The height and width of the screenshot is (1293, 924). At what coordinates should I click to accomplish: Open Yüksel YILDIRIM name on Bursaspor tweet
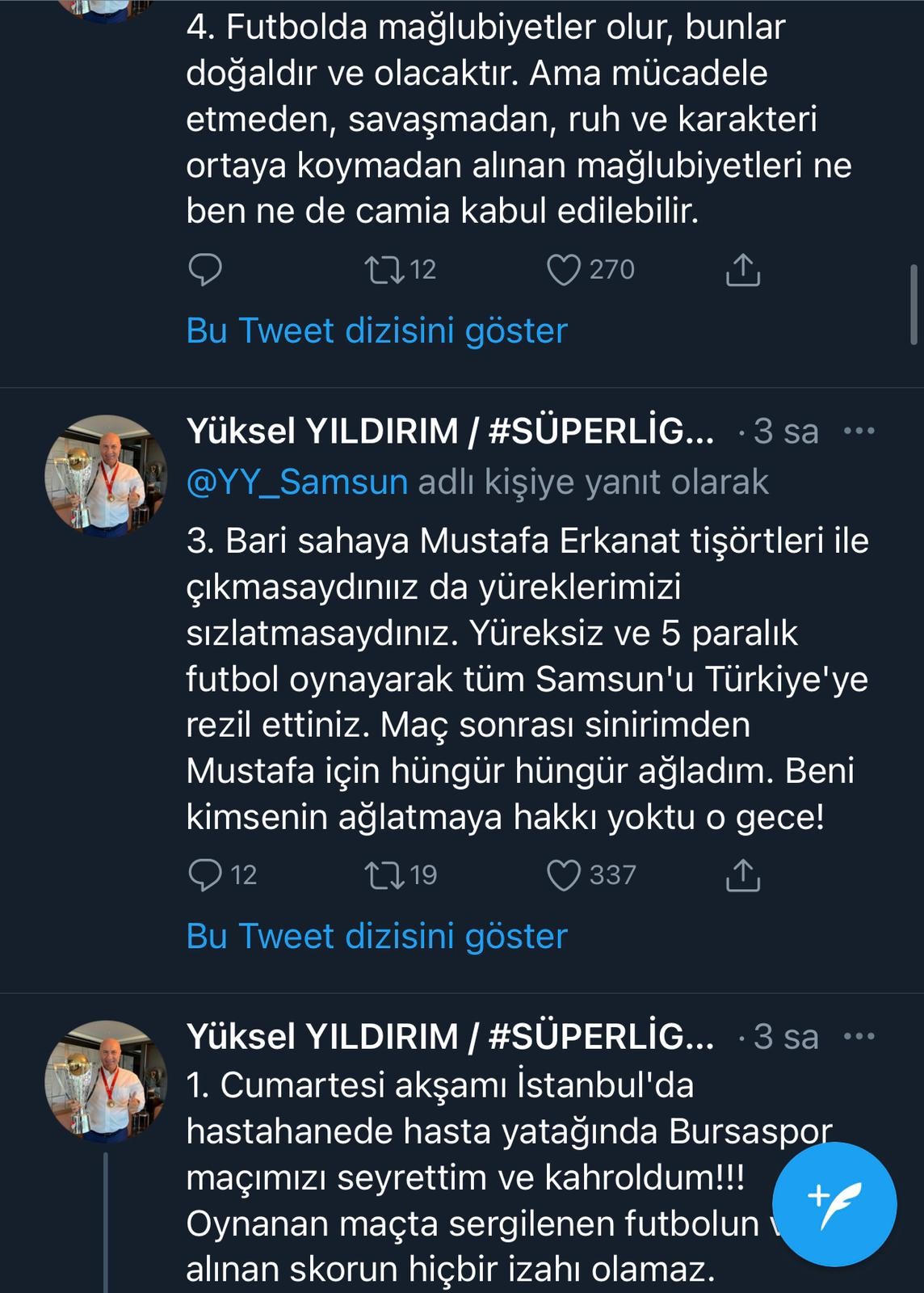[x=450, y=1037]
